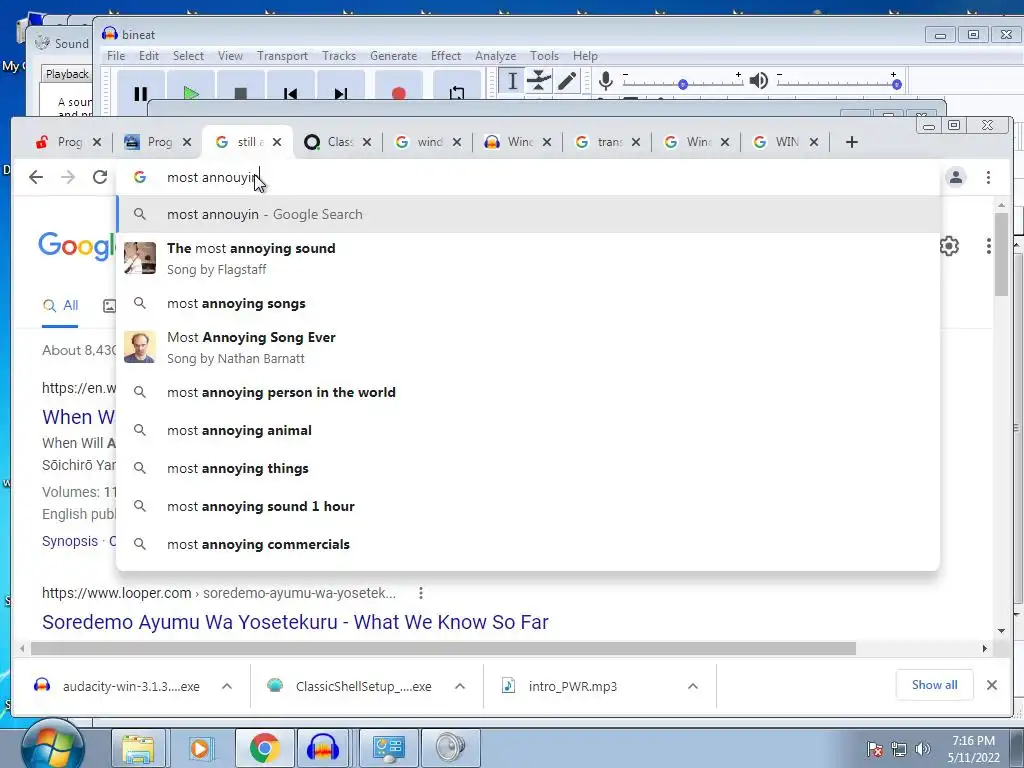Image resolution: width=1024 pixels, height=768 pixels.
Task: Go forward in Chrome
Action: coord(68,177)
